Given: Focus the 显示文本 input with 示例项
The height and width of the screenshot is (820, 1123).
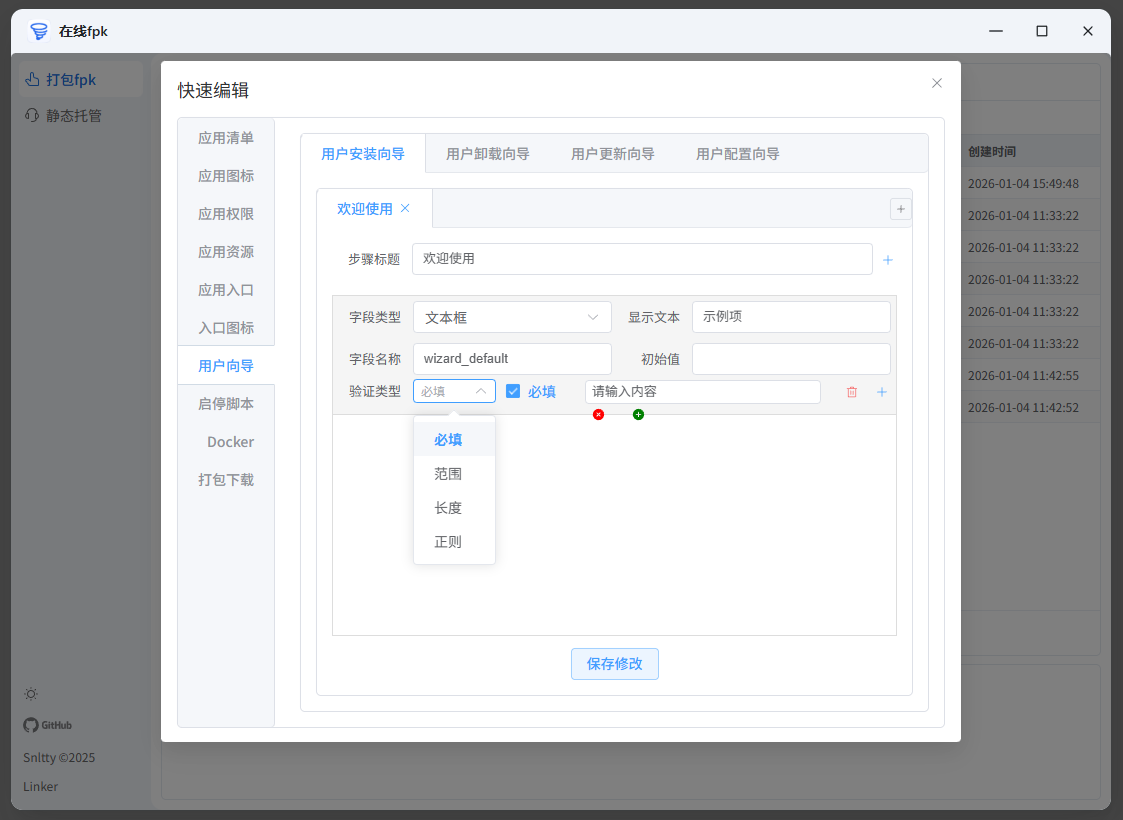Looking at the screenshot, I should click(x=791, y=317).
